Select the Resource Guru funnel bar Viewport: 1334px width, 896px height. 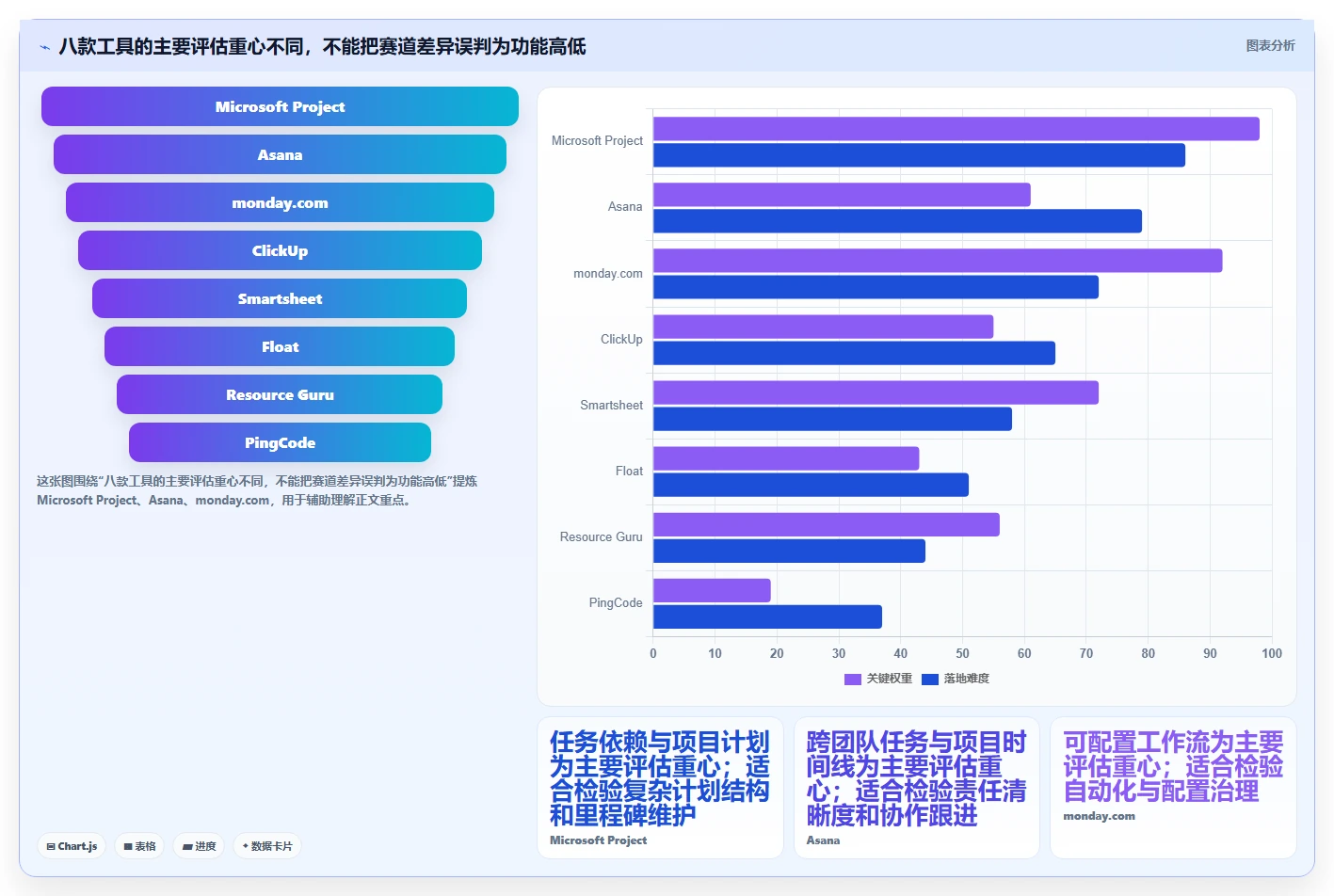pos(280,394)
